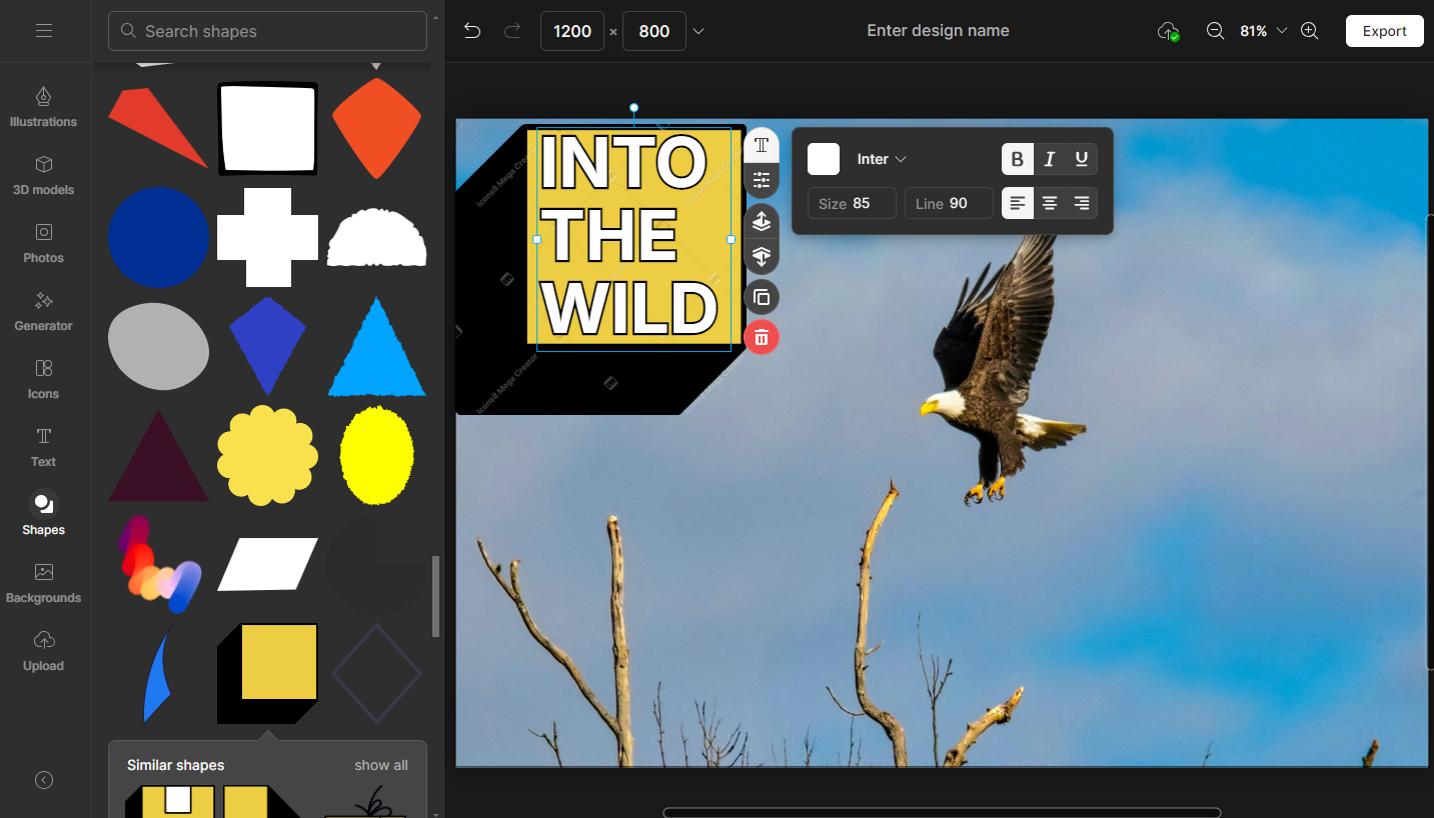Screen dimensions: 1434x818
Task: Click the shapes panel vertical scrollbar
Action: (435, 596)
